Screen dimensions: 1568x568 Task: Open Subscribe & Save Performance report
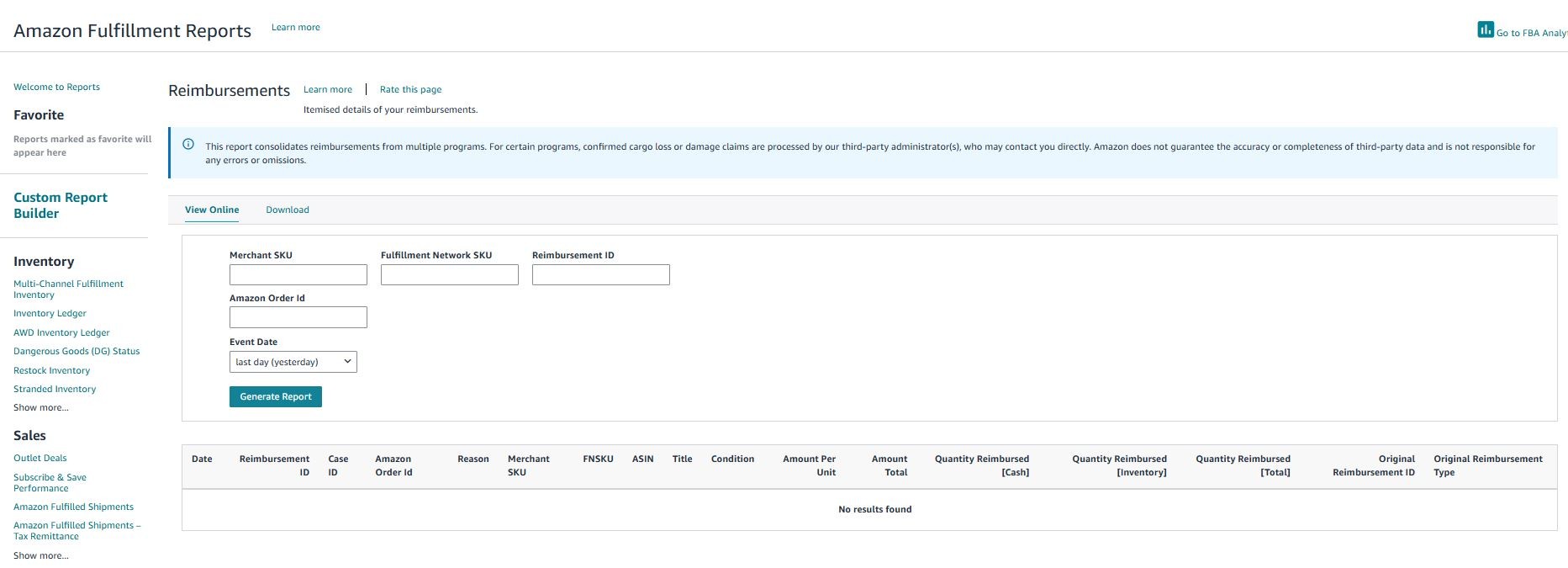pos(50,482)
